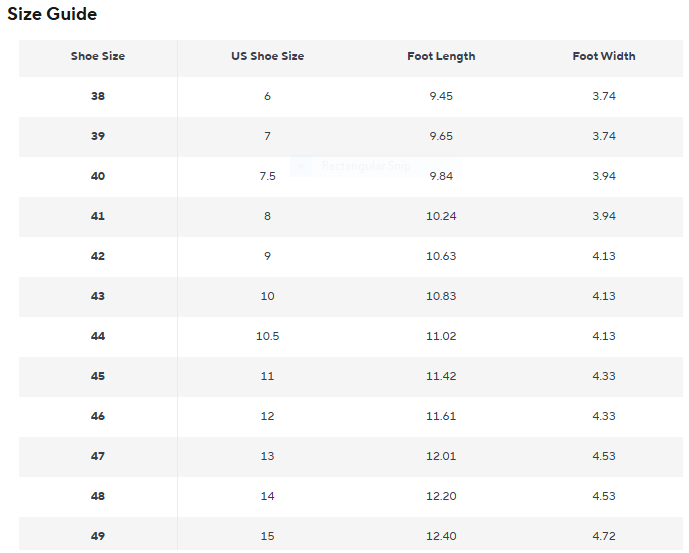Click the US Shoe Size column header
The image size is (689, 553).
coord(267,56)
